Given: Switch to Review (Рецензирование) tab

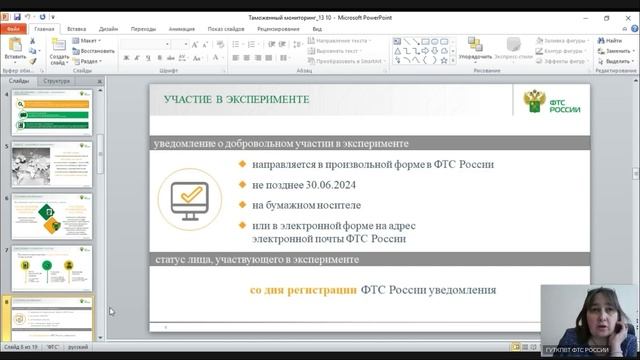Looking at the screenshot, I should coord(278,29).
